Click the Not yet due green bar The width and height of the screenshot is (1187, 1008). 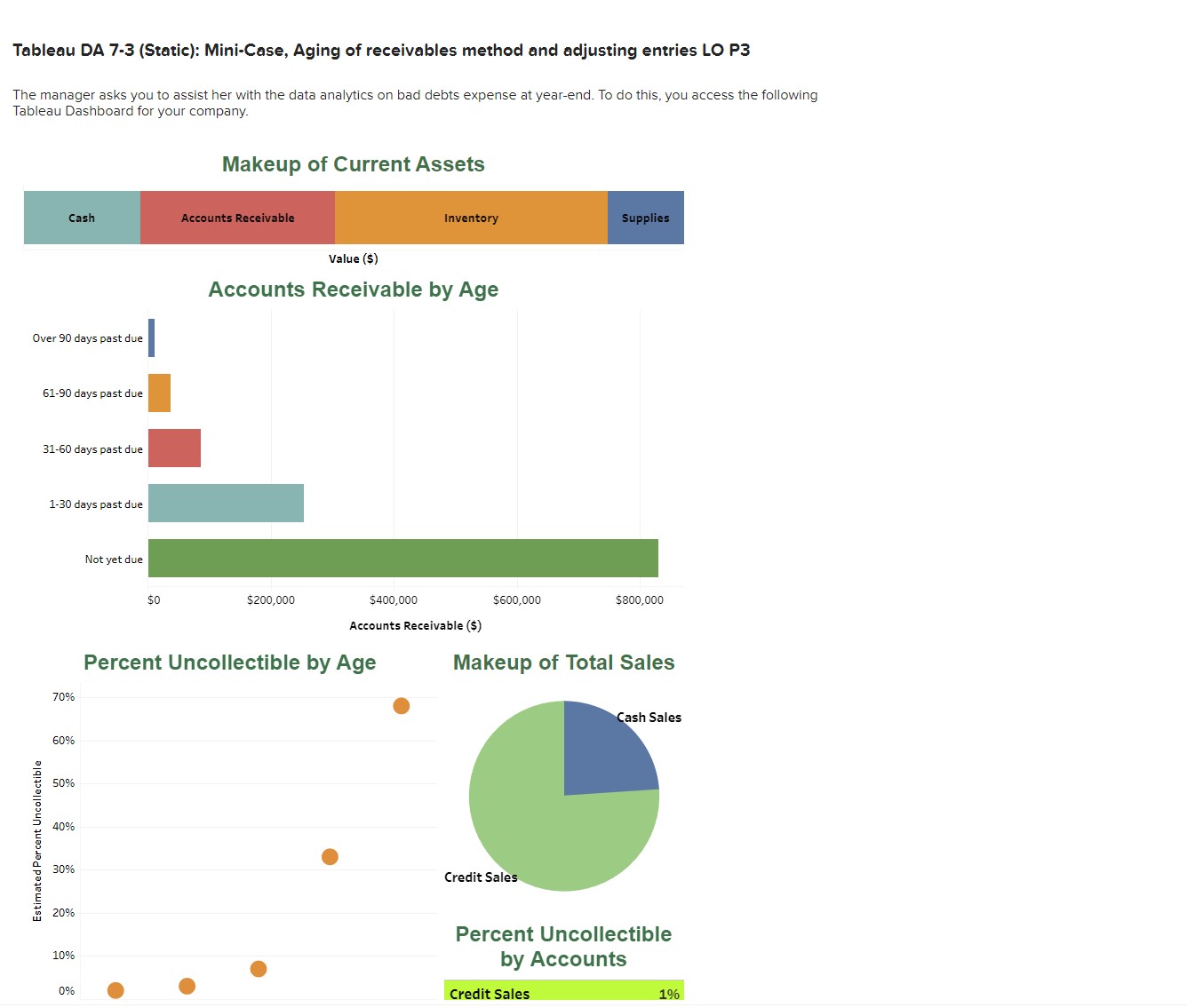(x=400, y=559)
